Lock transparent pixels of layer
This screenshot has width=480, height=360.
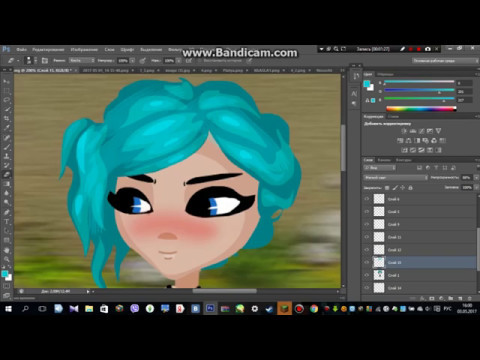pos(387,188)
